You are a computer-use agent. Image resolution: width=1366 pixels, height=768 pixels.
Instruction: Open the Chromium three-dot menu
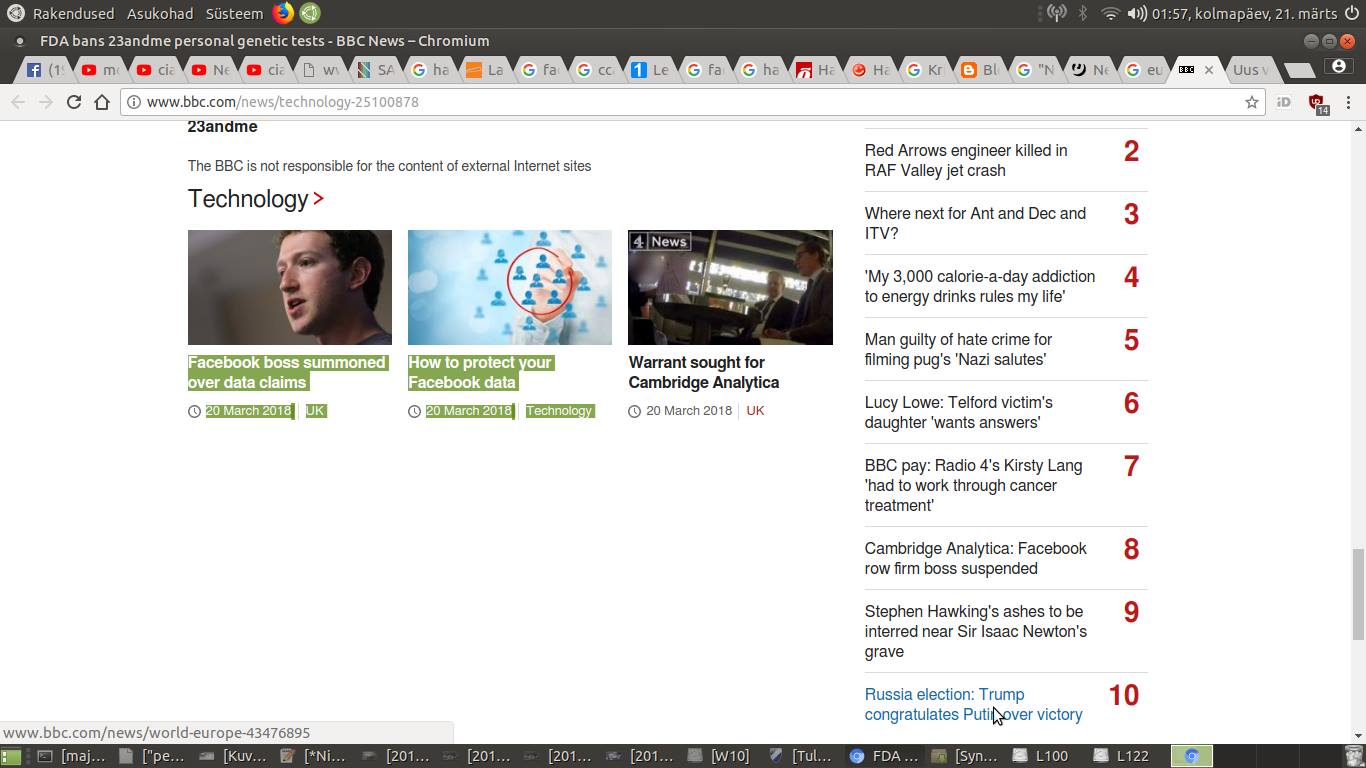1348,102
